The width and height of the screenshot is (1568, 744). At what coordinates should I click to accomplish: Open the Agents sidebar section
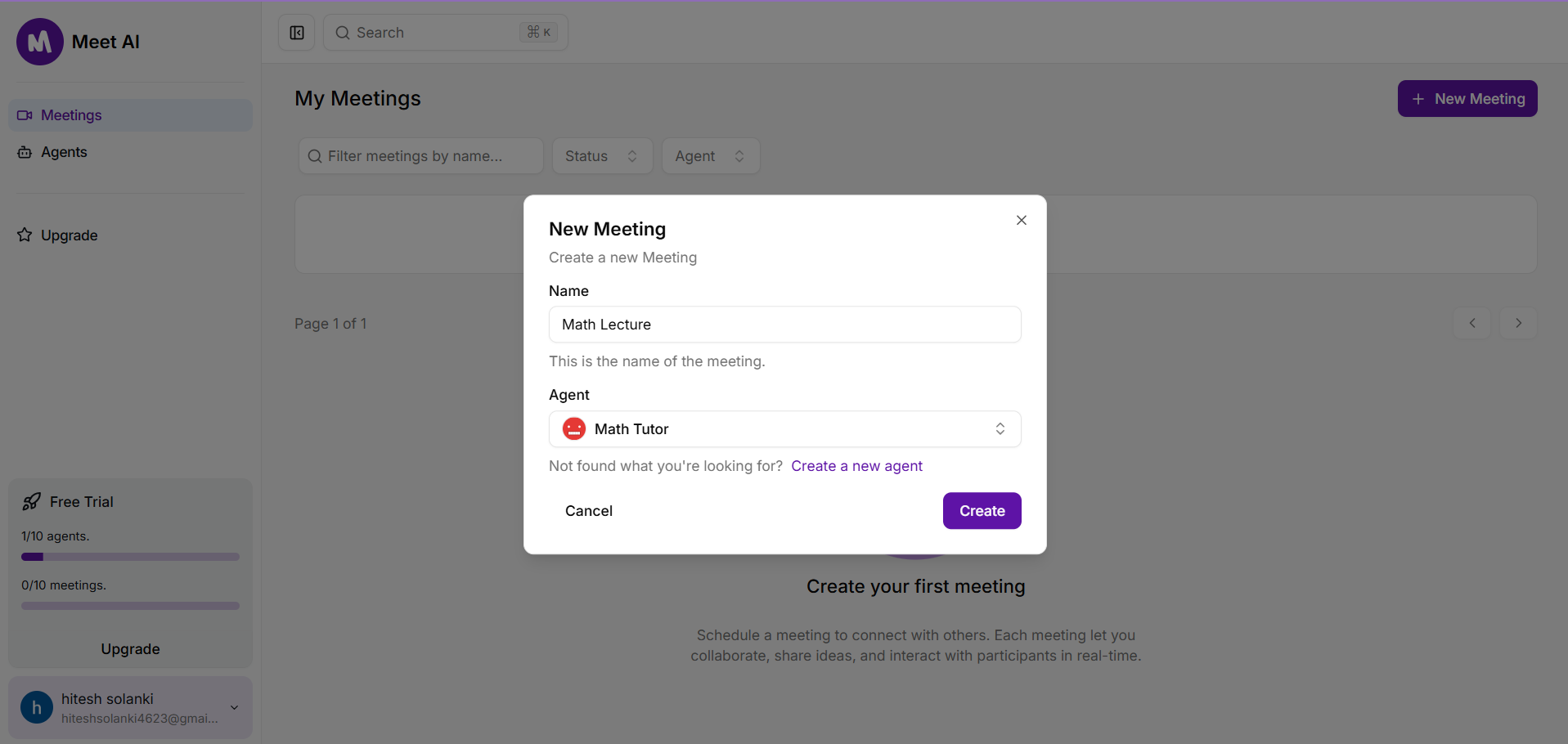(130, 152)
